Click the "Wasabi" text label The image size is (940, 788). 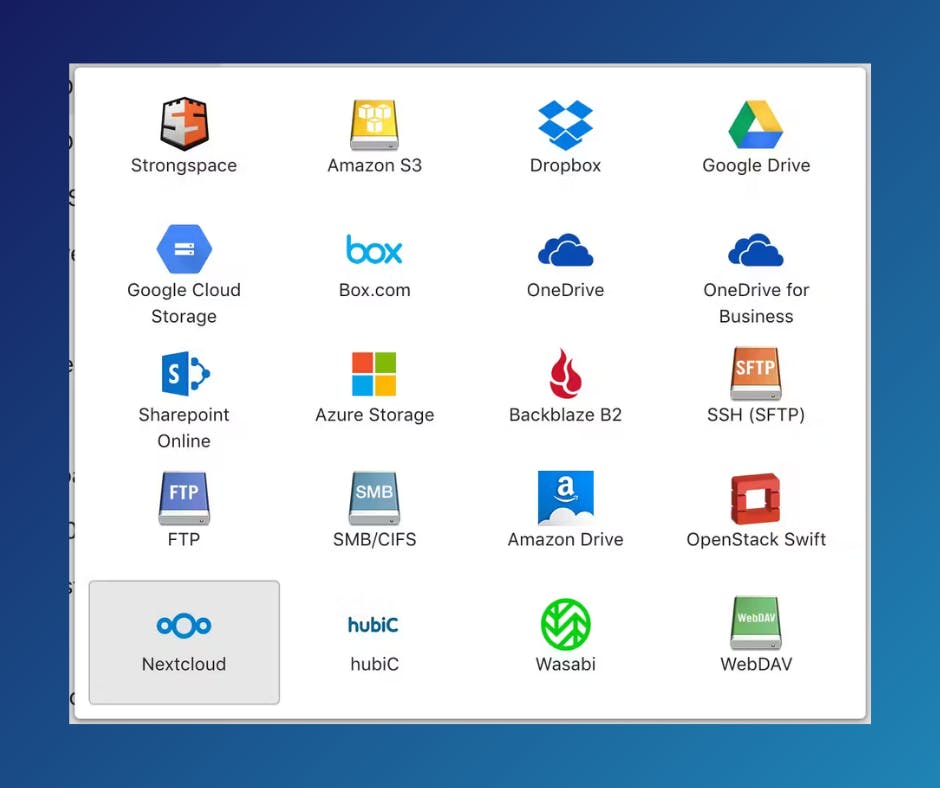tap(565, 664)
